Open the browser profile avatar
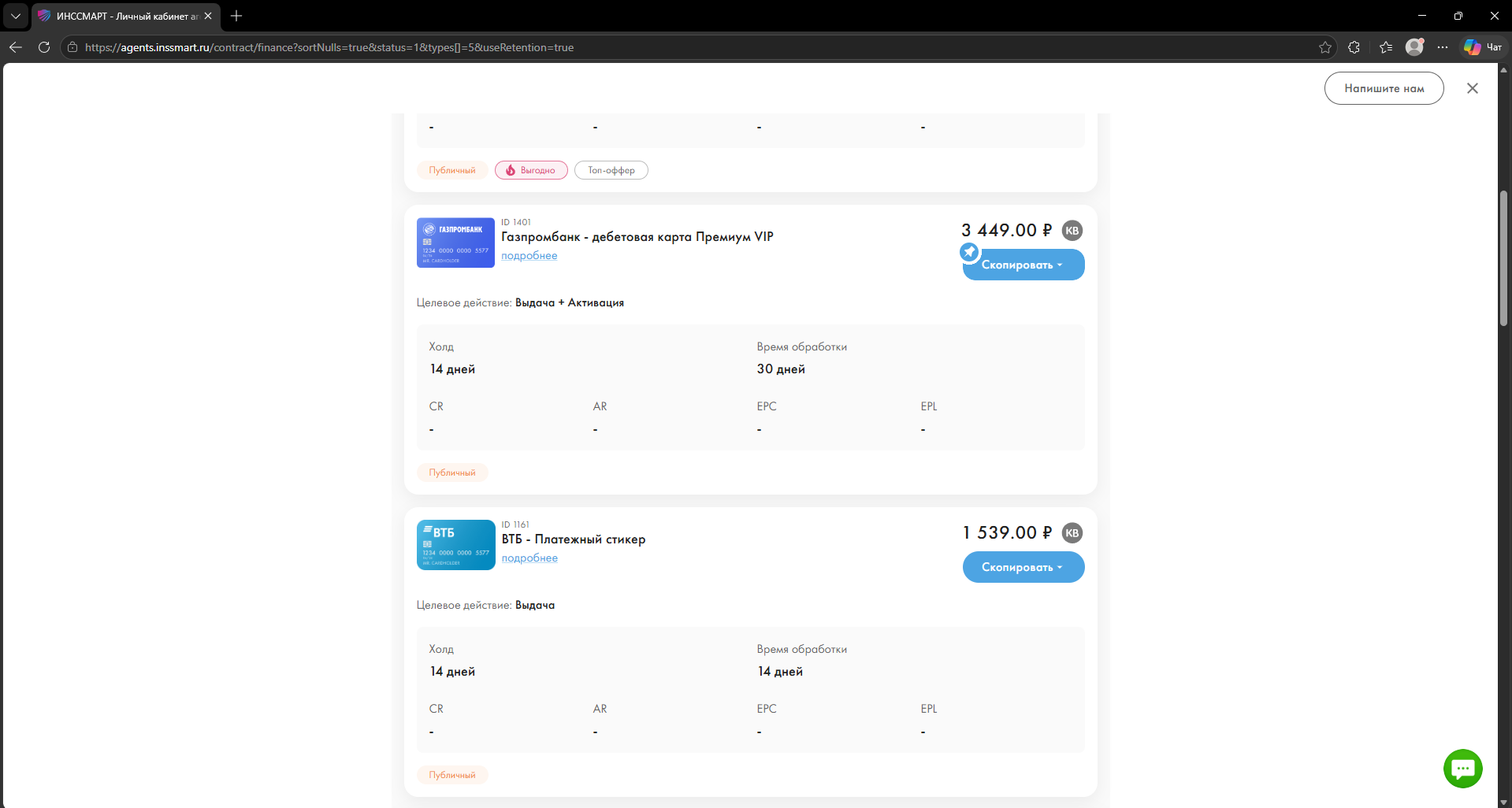Image resolution: width=1512 pixels, height=808 pixels. coord(1414,47)
